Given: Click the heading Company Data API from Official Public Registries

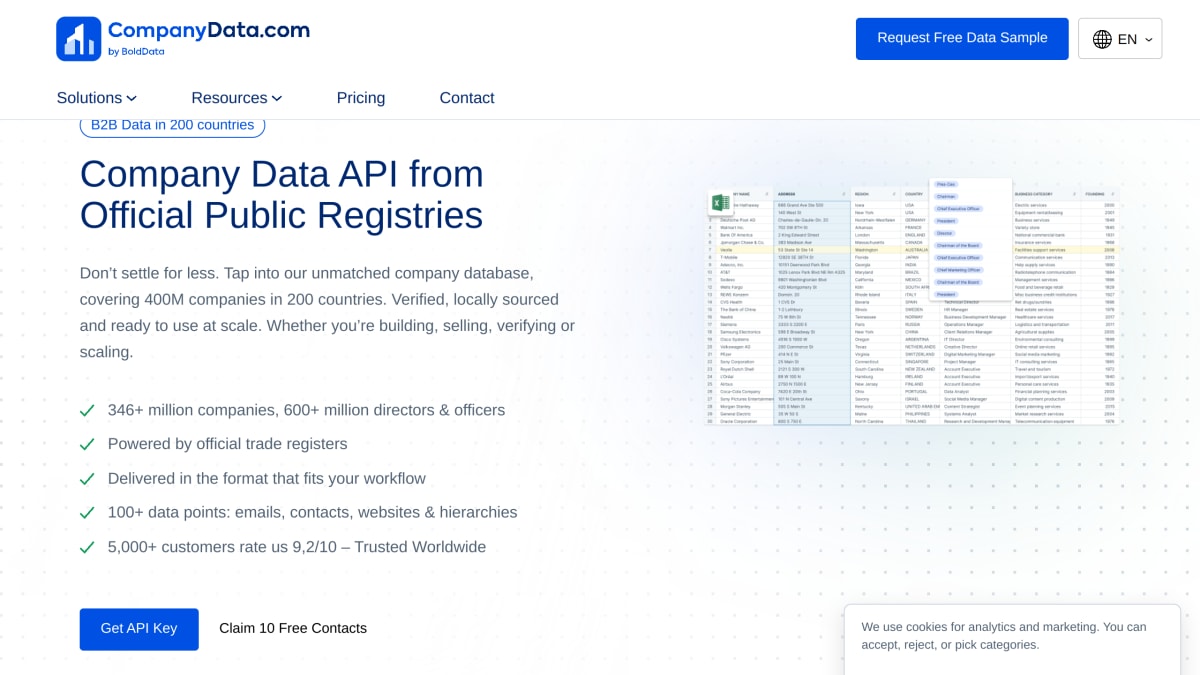Looking at the screenshot, I should pos(282,194).
